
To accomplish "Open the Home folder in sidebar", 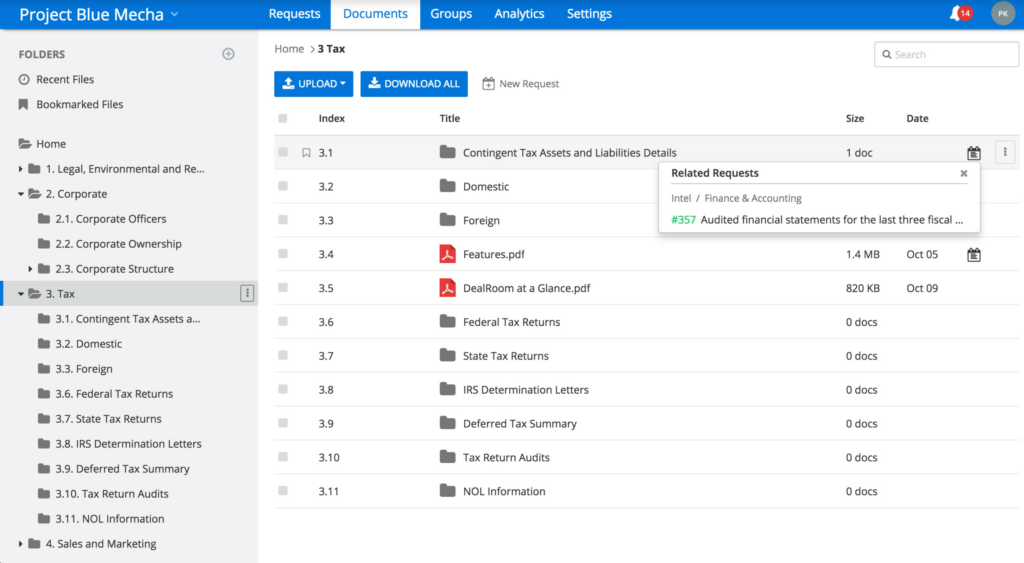I will tap(43, 144).
